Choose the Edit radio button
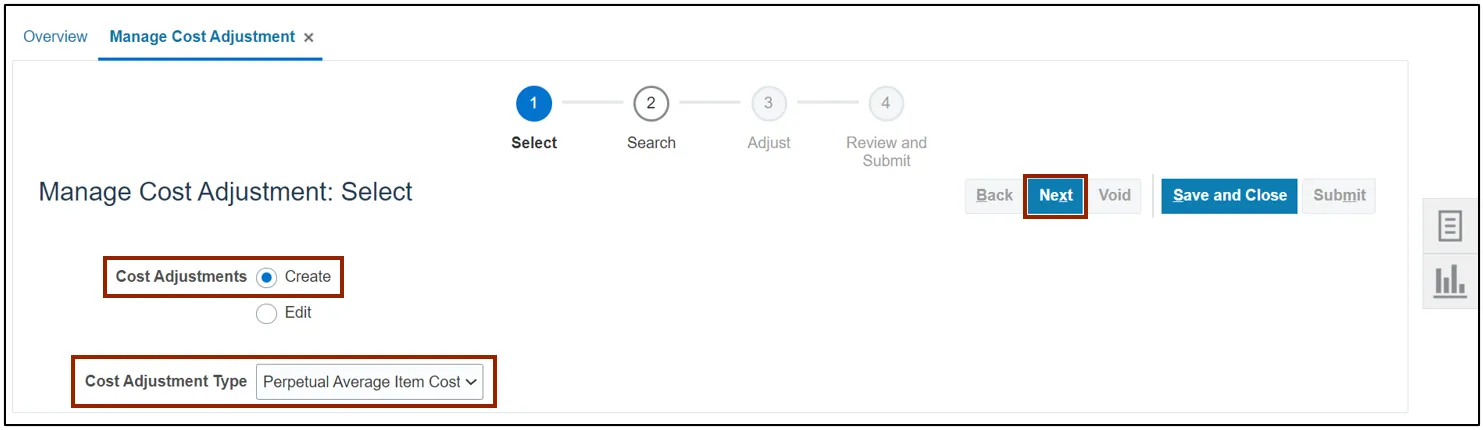1483x430 pixels. 267,313
